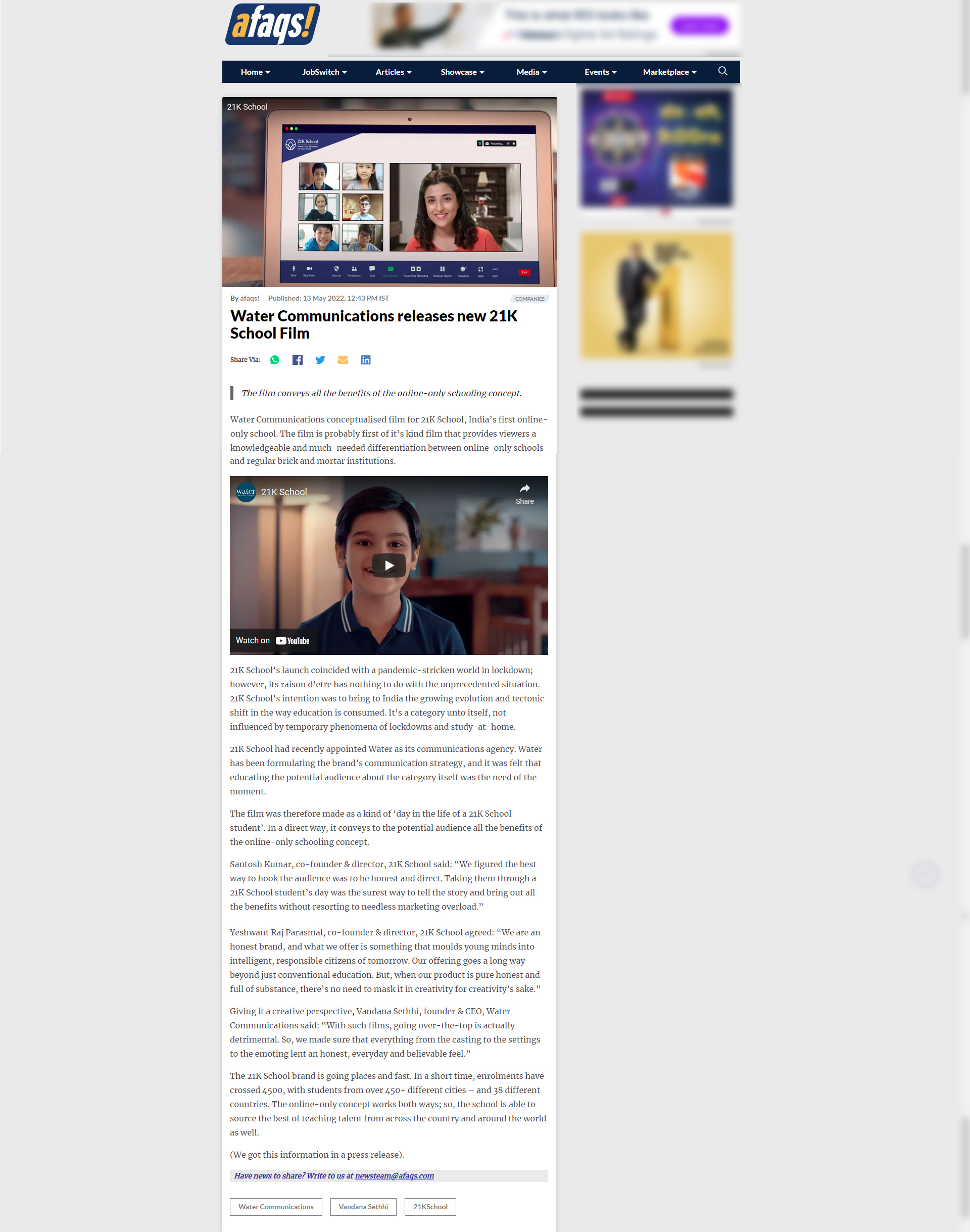Open the Water Communications tag

(x=276, y=1206)
